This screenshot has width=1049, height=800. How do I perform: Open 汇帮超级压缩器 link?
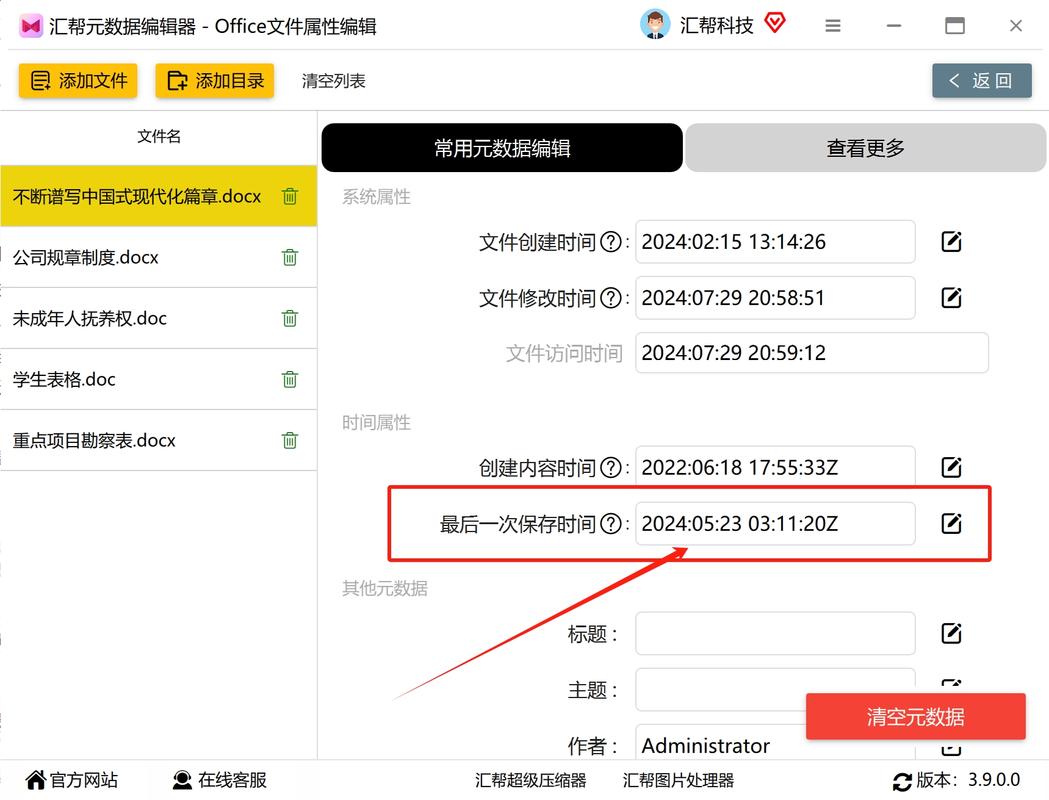pyautogui.click(x=531, y=781)
